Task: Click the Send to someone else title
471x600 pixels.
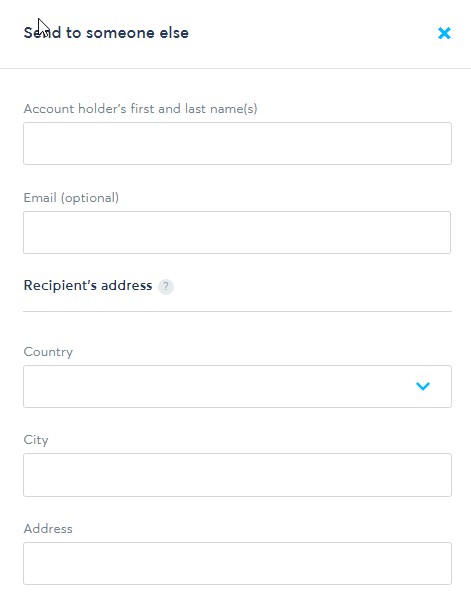Action: click(106, 33)
